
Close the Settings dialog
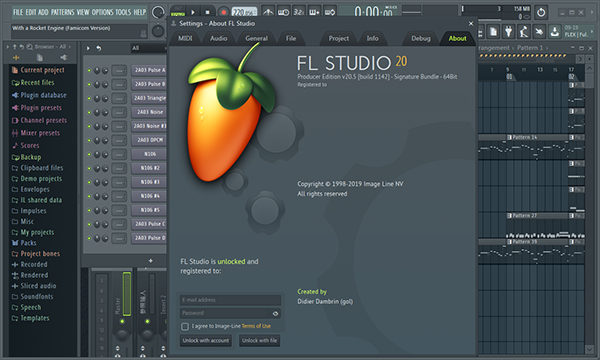click(471, 24)
